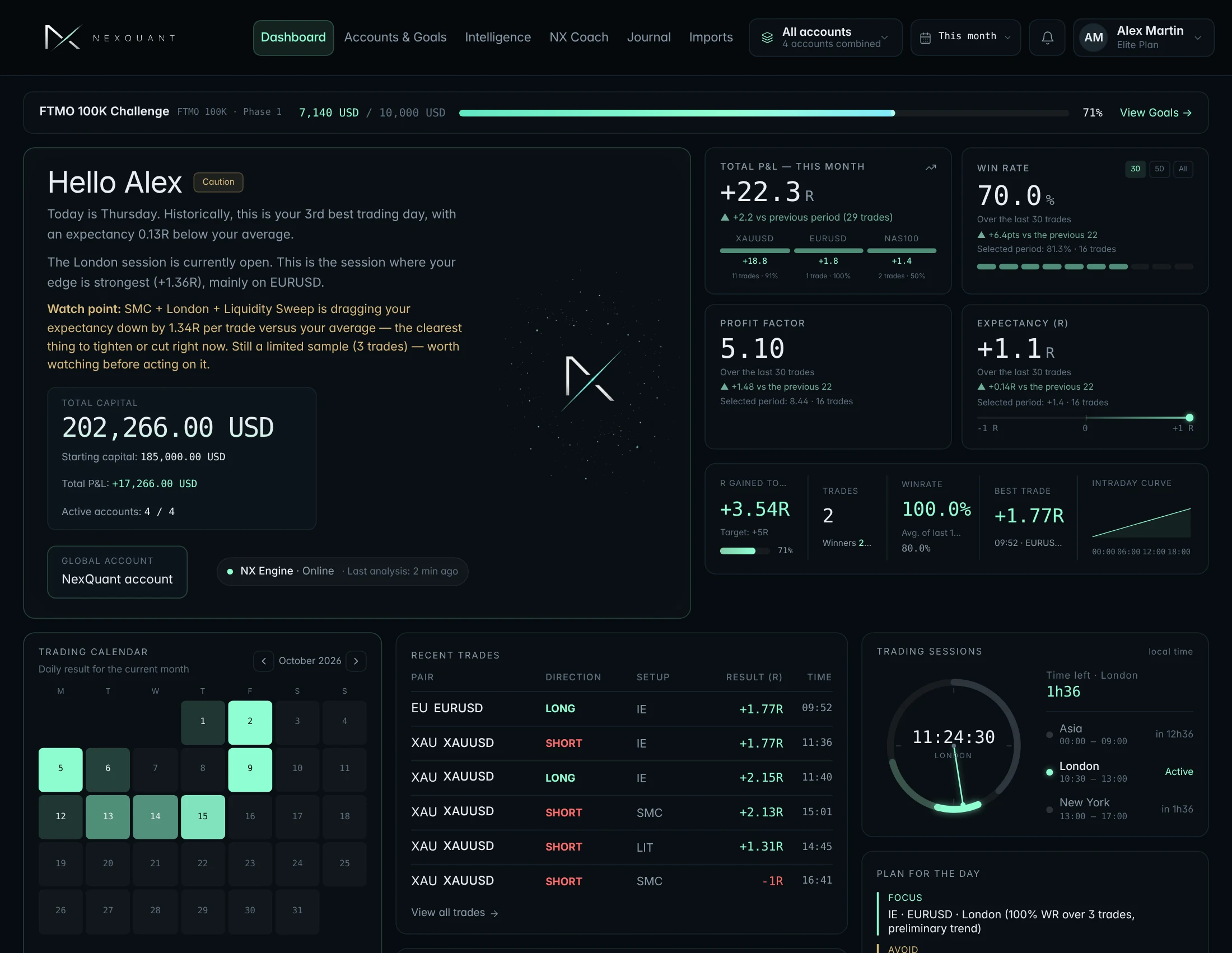This screenshot has width=1232, height=953.
Task: Go to previous calendar month
Action: click(263, 661)
